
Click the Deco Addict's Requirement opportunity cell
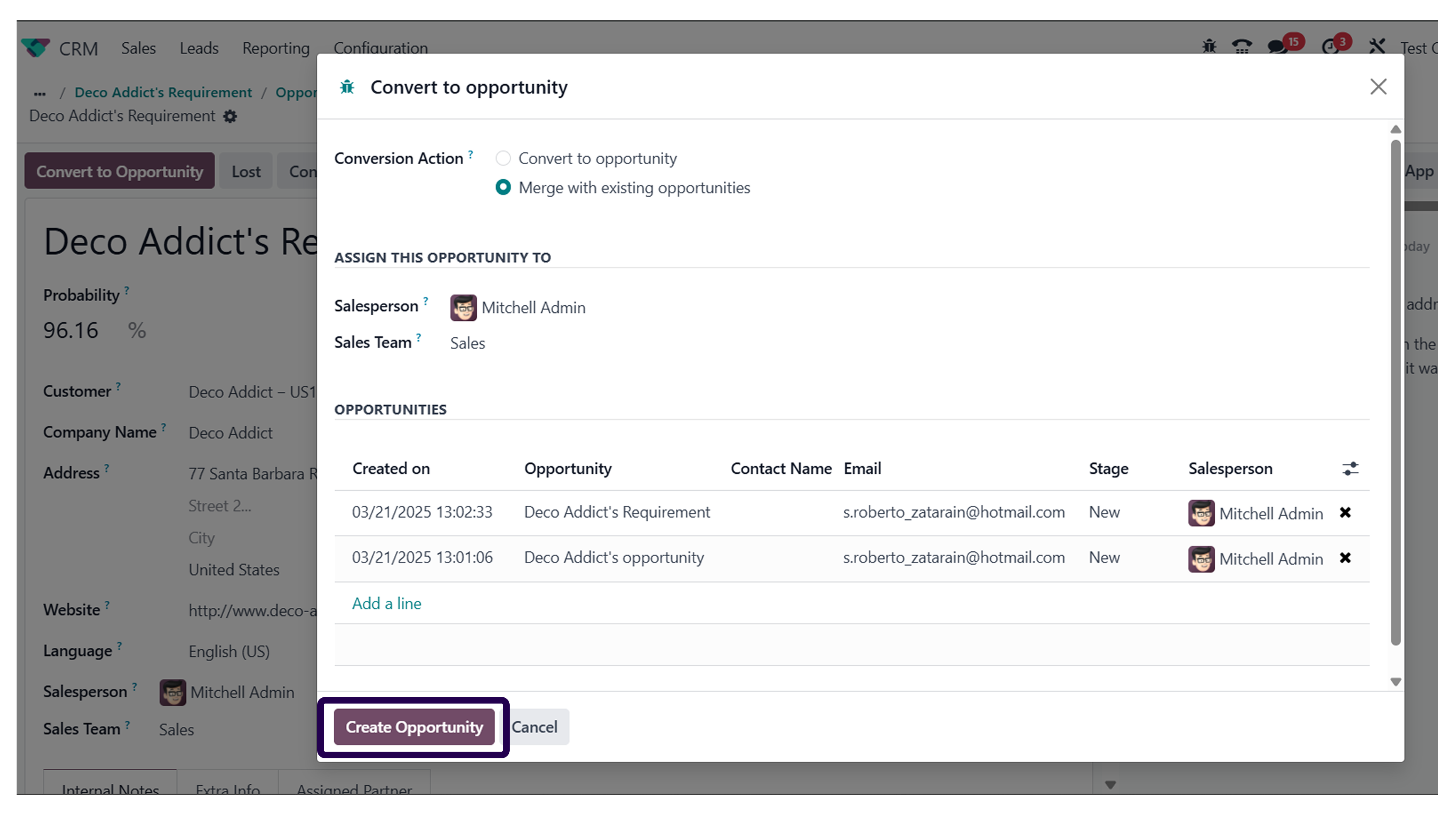pos(617,512)
